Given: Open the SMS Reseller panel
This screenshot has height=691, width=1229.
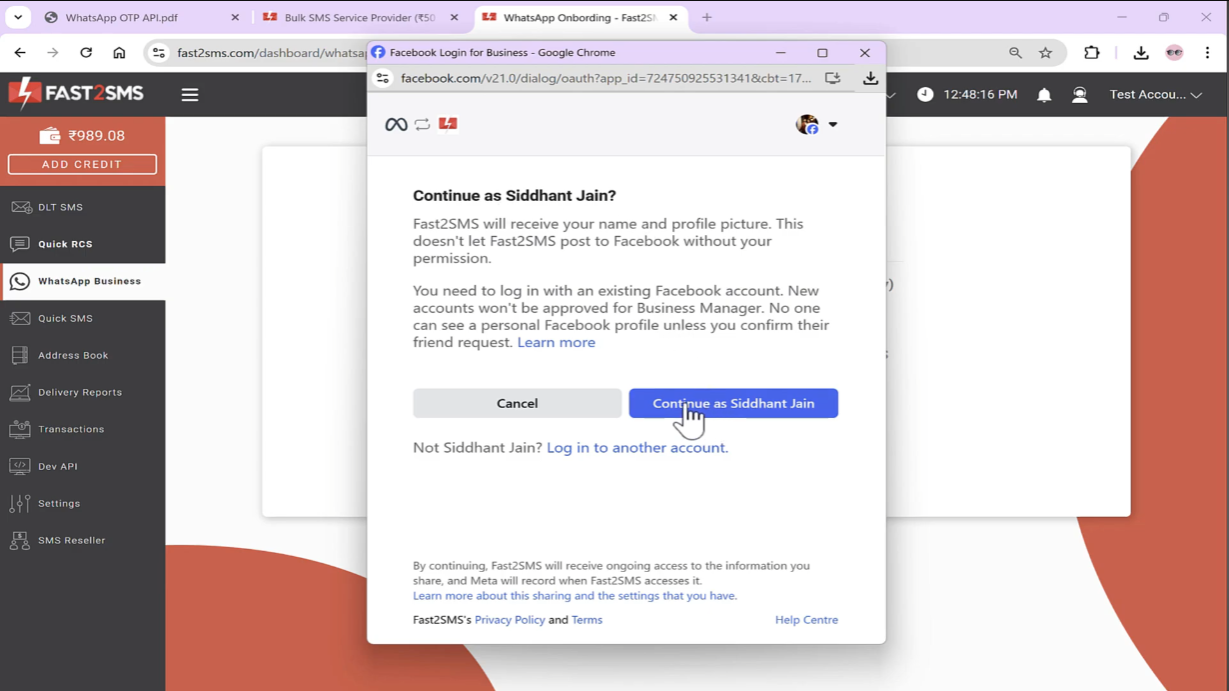Looking at the screenshot, I should click(x=73, y=540).
